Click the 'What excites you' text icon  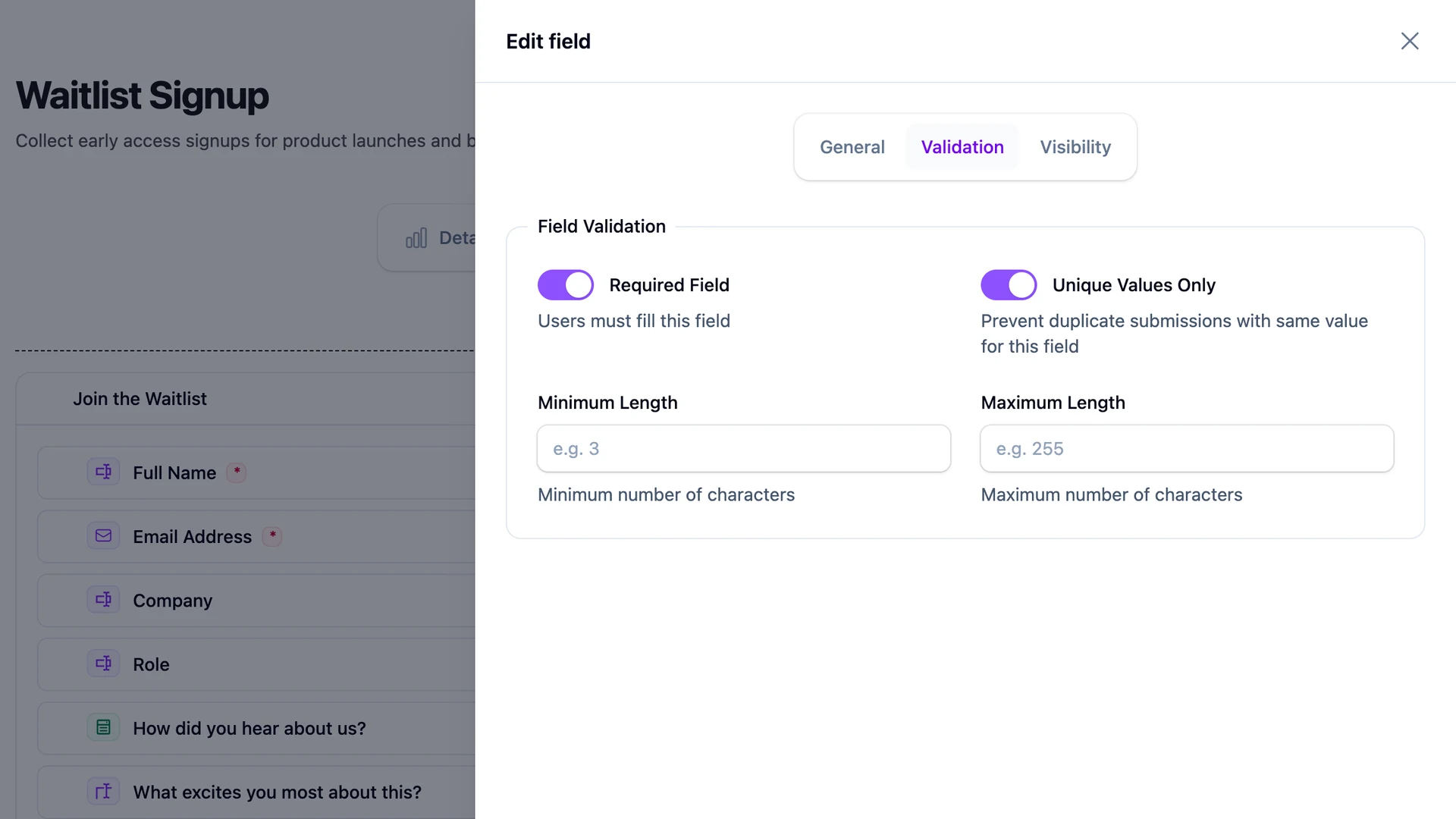tap(103, 791)
